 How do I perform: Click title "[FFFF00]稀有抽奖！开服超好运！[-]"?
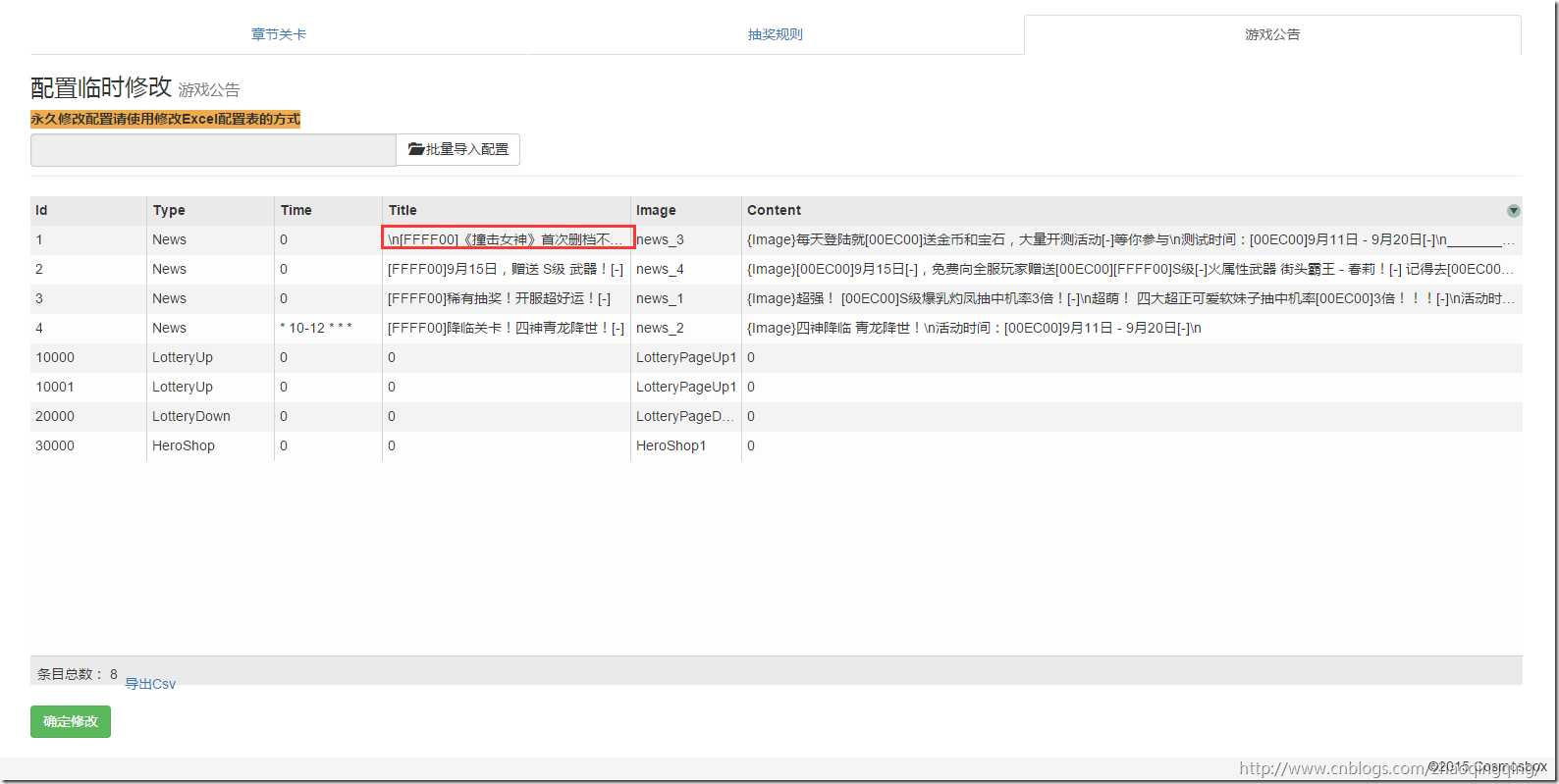click(x=507, y=298)
